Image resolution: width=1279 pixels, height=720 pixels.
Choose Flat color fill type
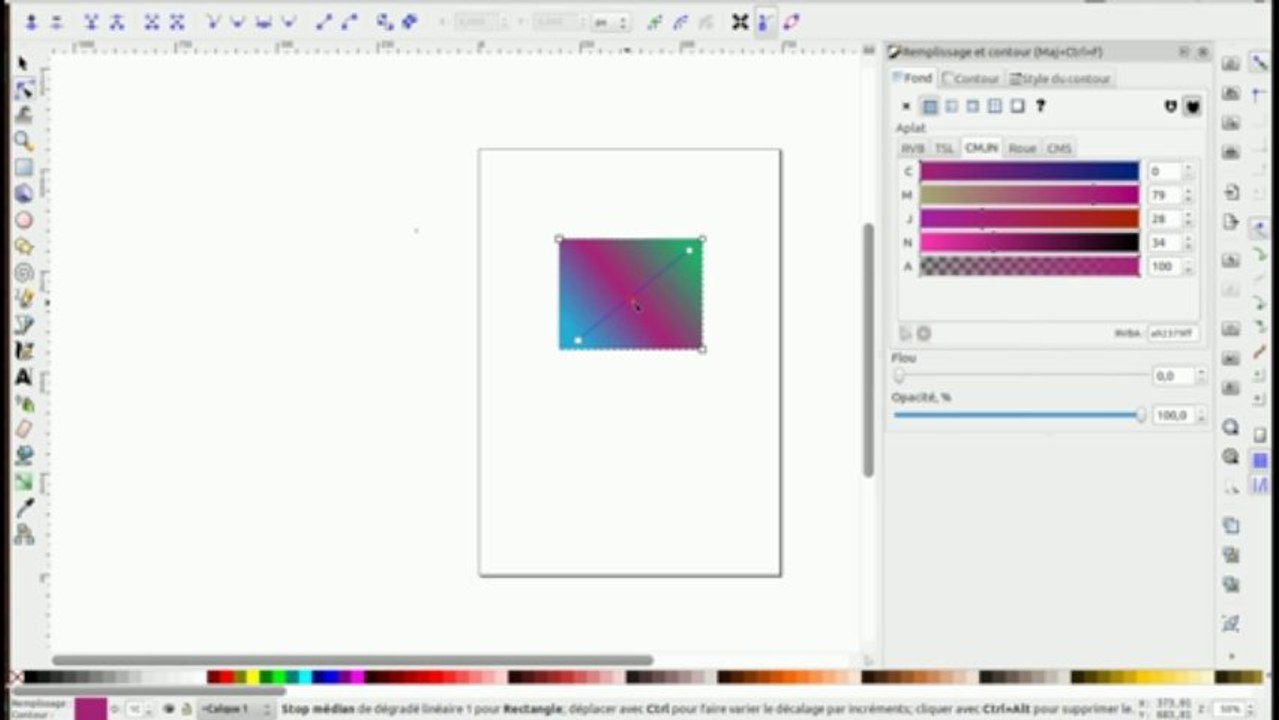930,106
